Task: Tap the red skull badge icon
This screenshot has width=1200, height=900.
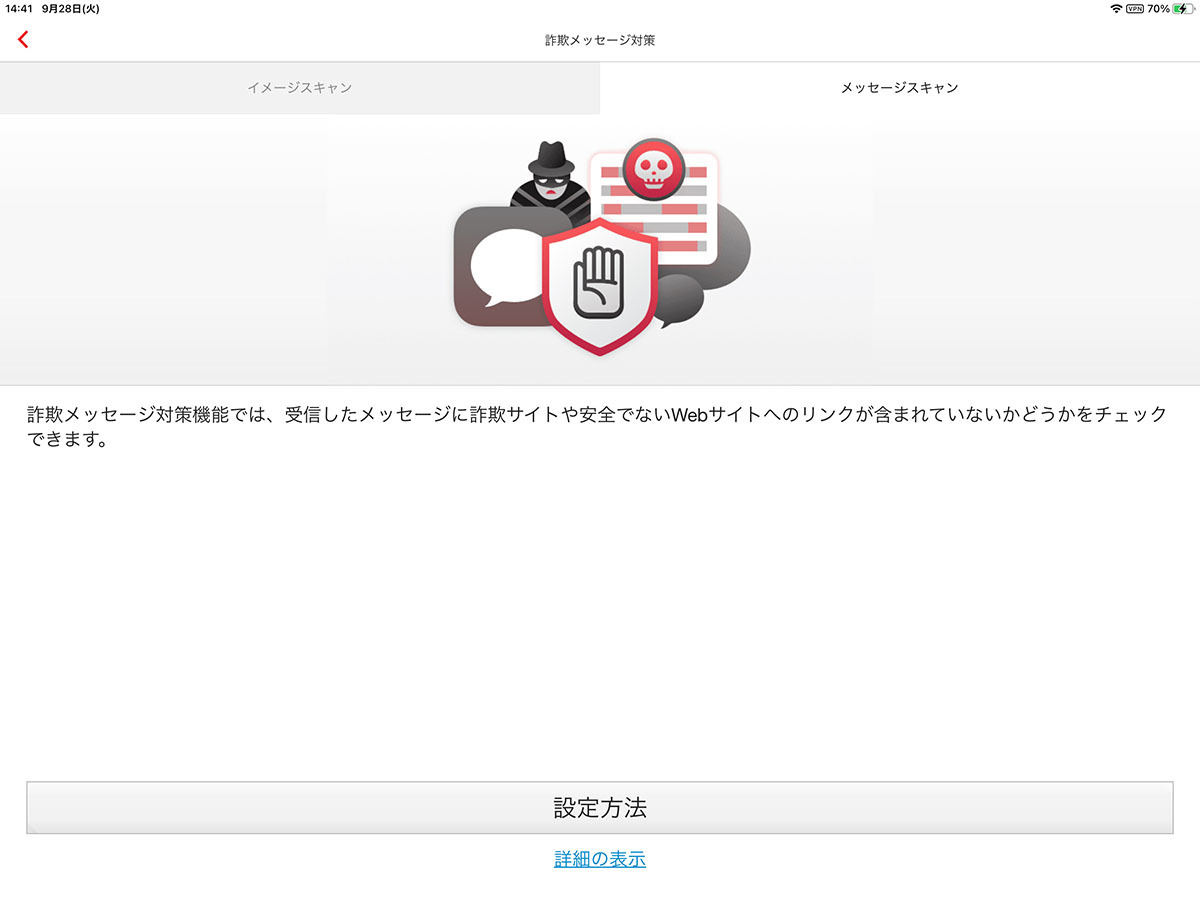Action: pyautogui.click(x=653, y=169)
